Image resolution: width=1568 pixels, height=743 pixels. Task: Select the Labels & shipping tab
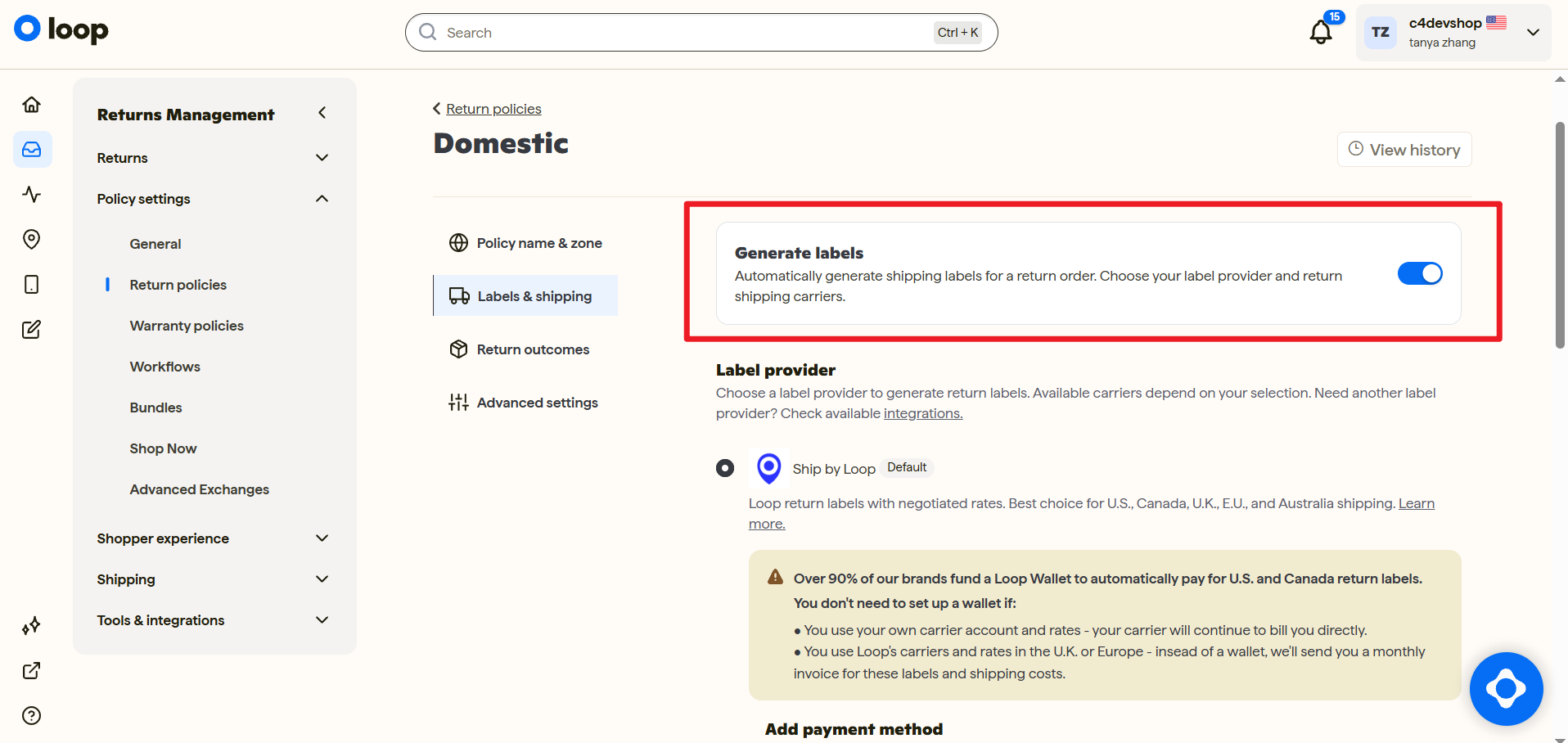525,296
